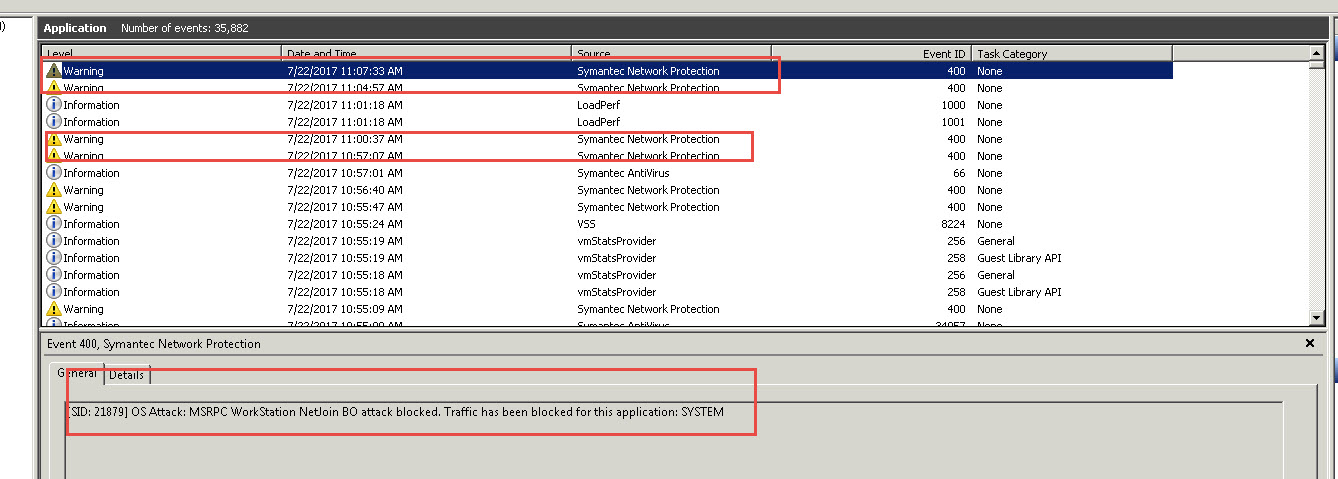Screen dimensions: 1338x479
Task: Click warning icon of 10:55:09 AM event
Action: click(54, 309)
